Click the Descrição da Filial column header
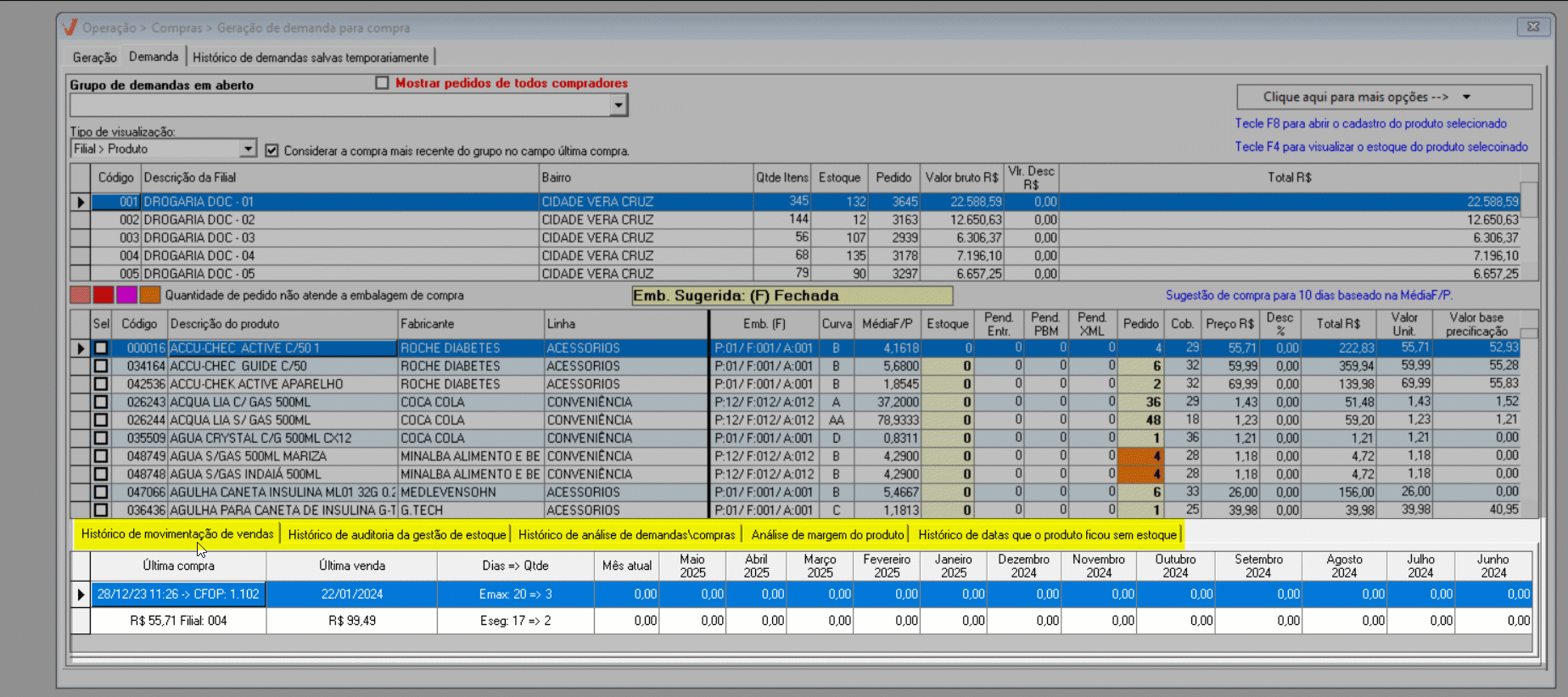 point(339,177)
